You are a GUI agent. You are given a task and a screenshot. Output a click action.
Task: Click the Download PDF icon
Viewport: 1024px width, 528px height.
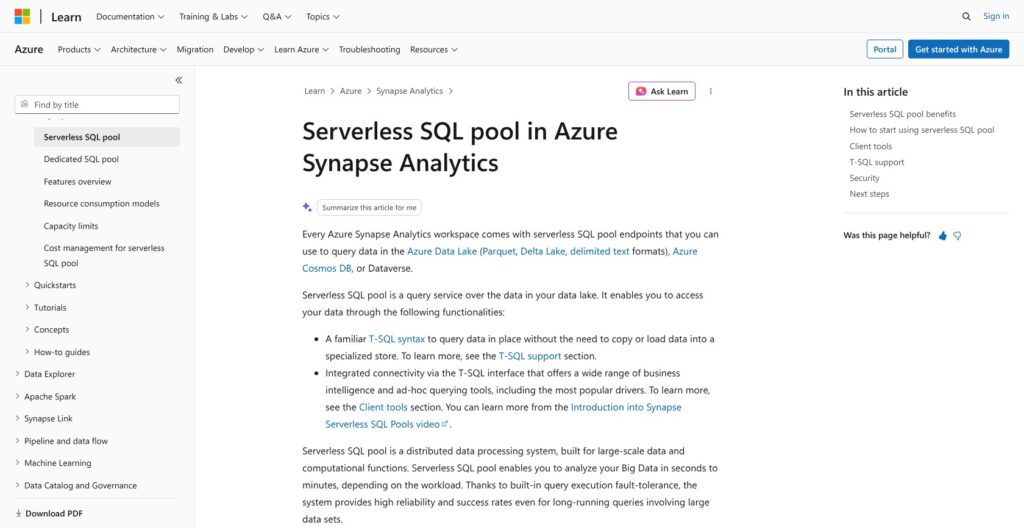coord(18,513)
